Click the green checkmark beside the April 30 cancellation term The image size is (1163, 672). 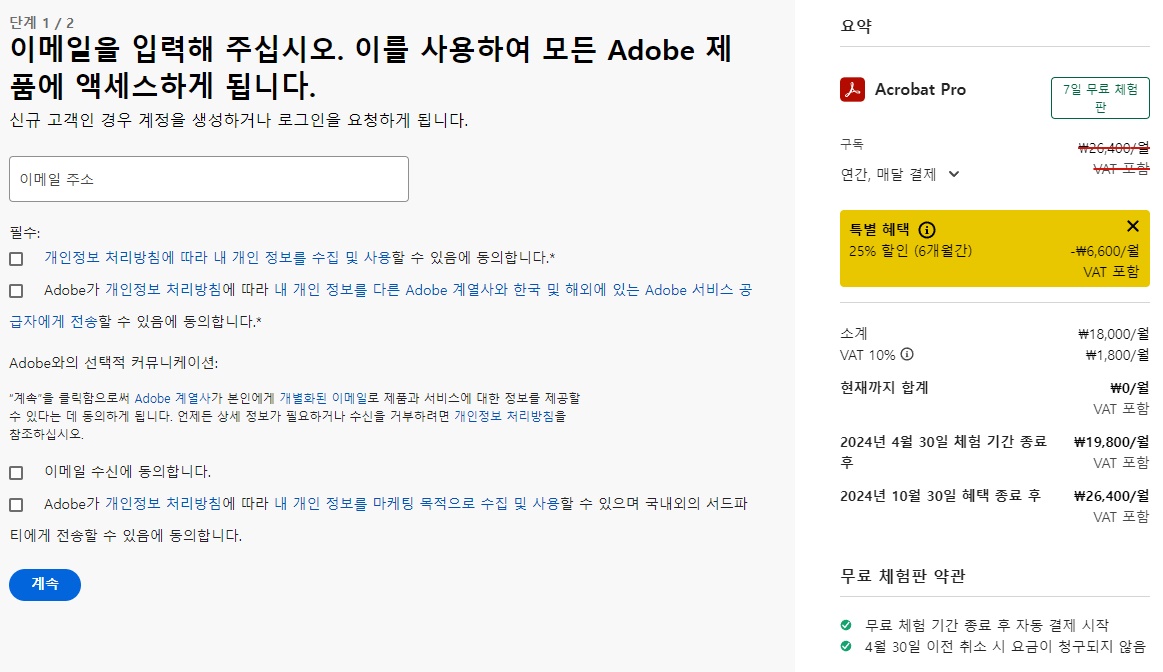[845, 645]
